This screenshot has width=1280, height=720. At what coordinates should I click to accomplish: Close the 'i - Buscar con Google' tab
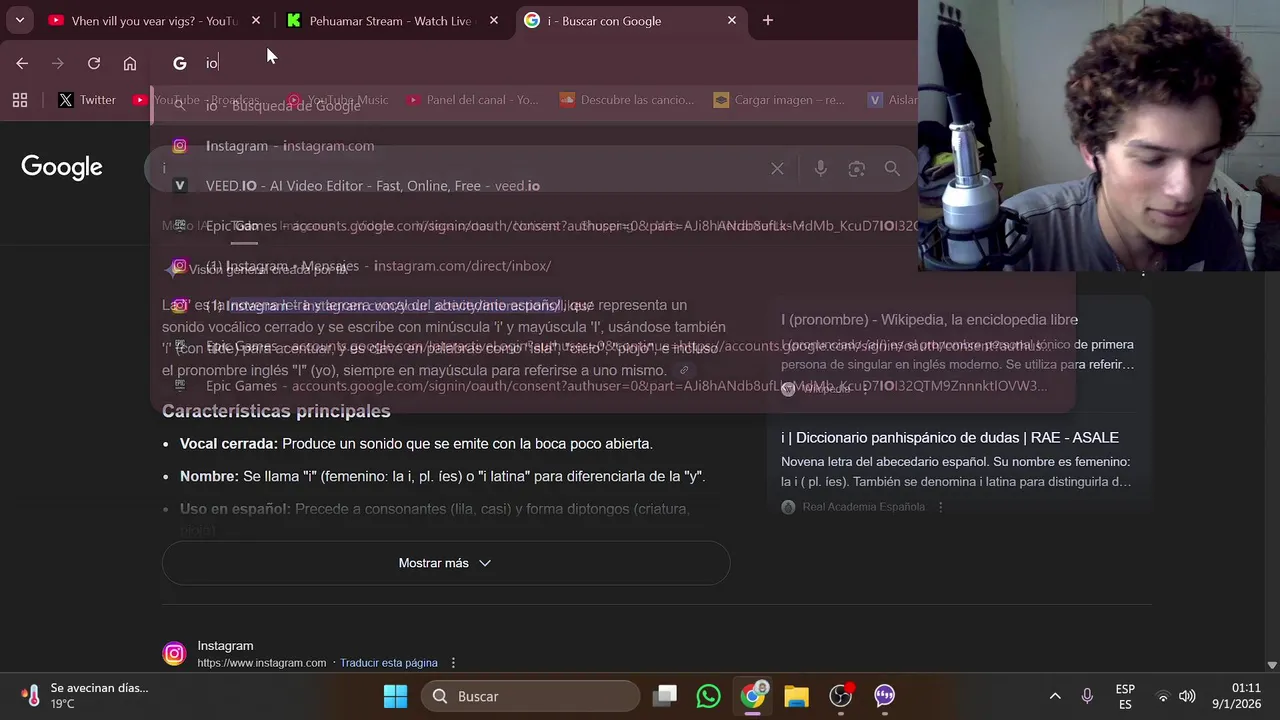(x=732, y=20)
